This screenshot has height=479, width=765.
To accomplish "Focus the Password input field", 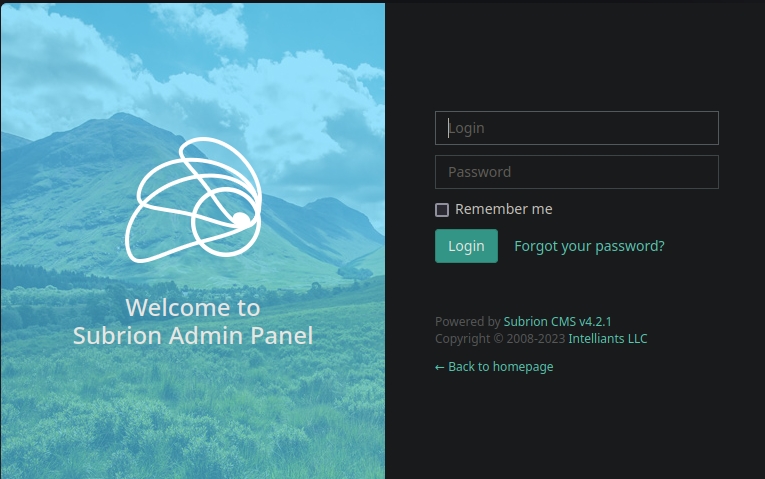I will click(x=576, y=172).
